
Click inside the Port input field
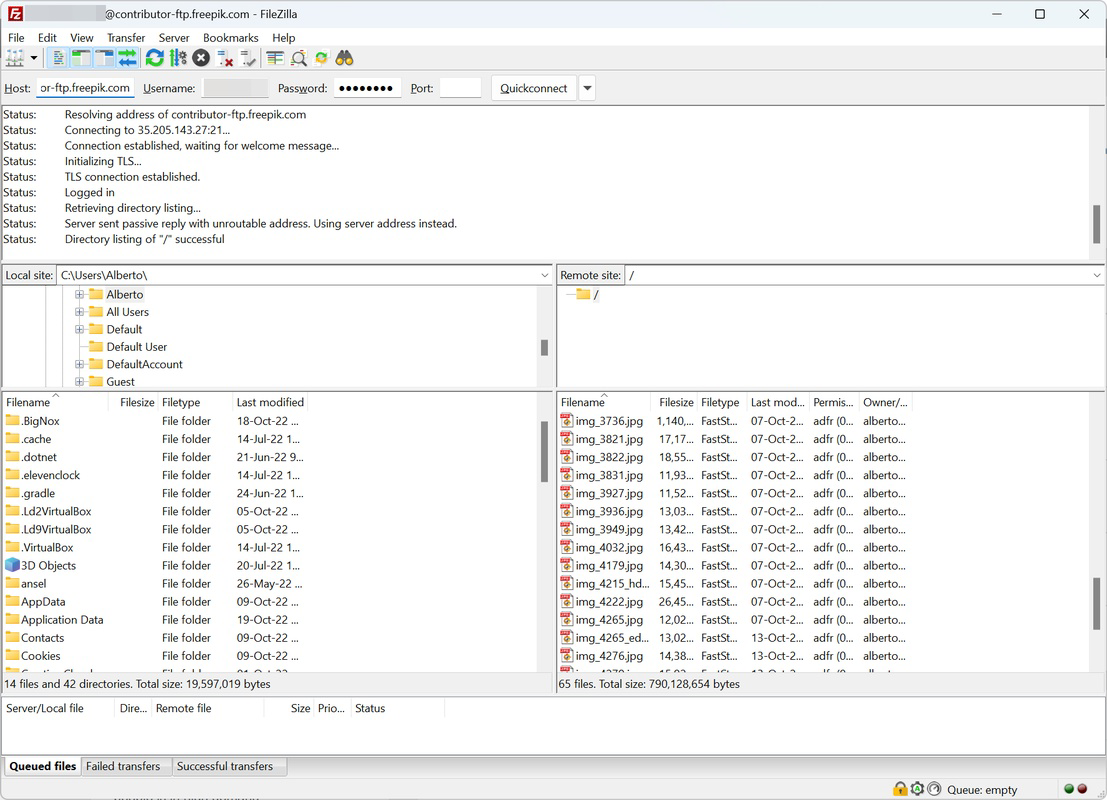[x=459, y=88]
